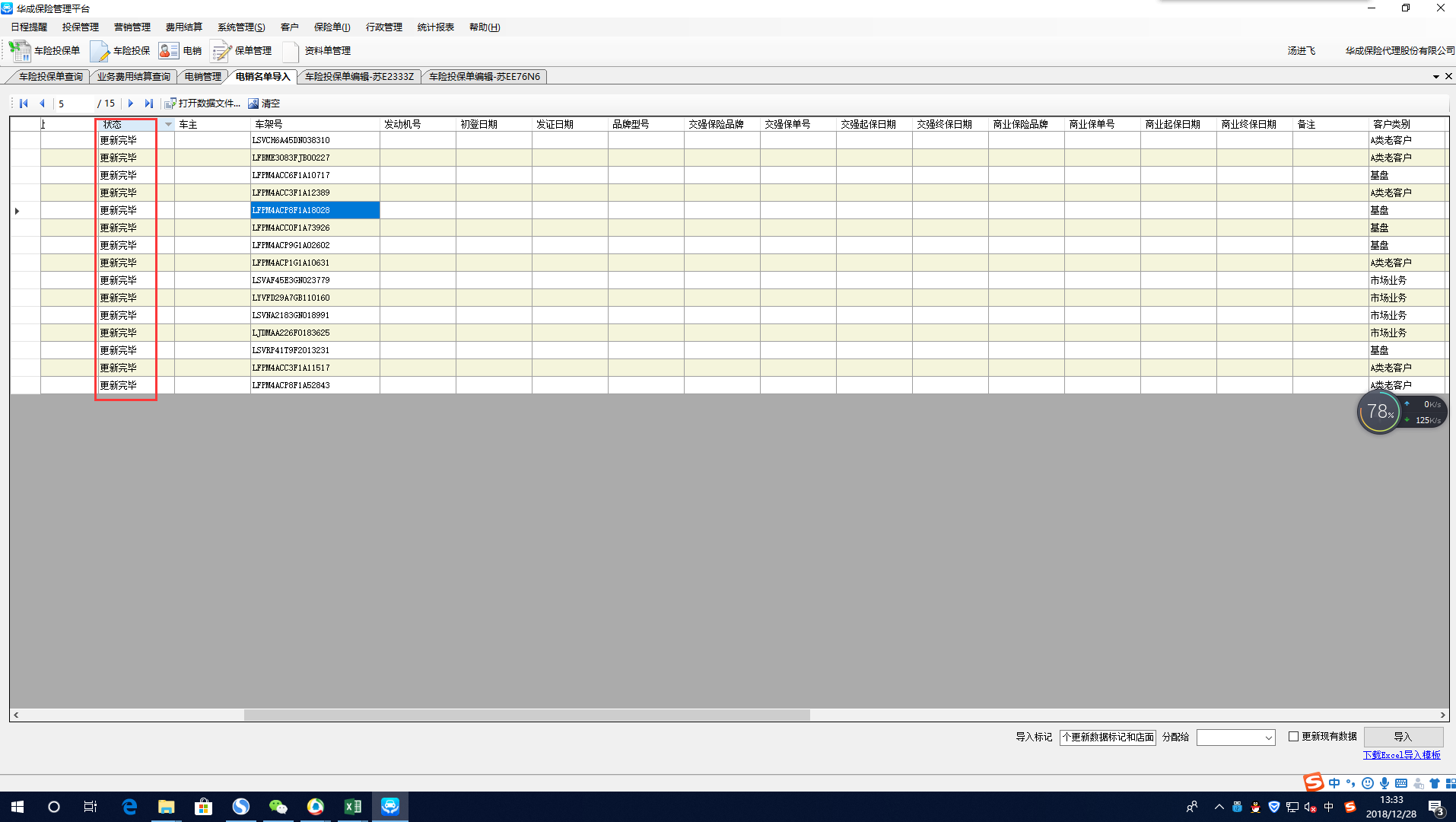Open 车险投保单 toolbar icon
The image size is (1456, 822).
[44, 51]
